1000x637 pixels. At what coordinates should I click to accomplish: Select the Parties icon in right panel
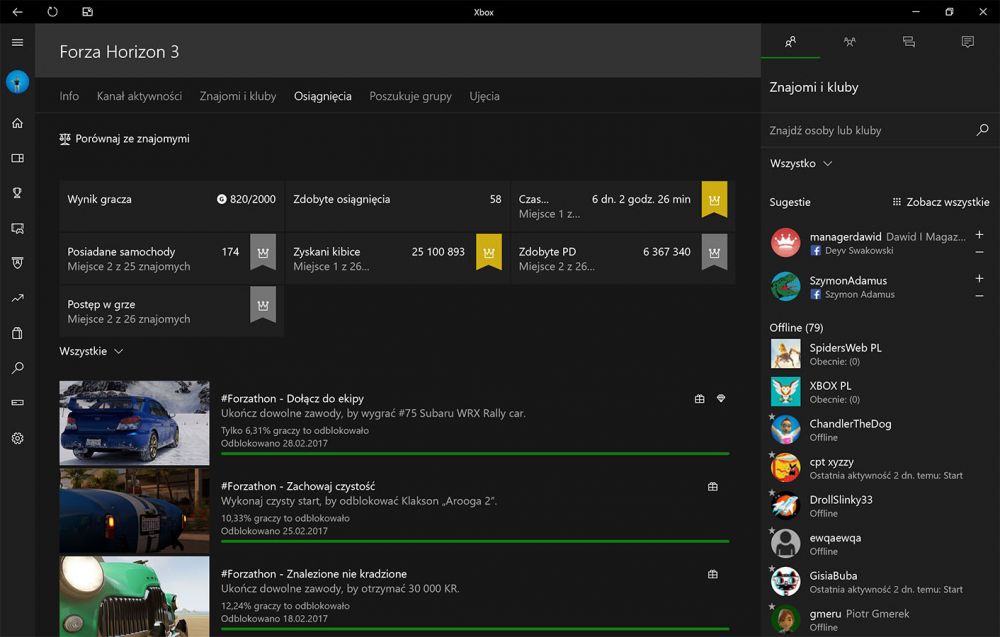tap(849, 41)
